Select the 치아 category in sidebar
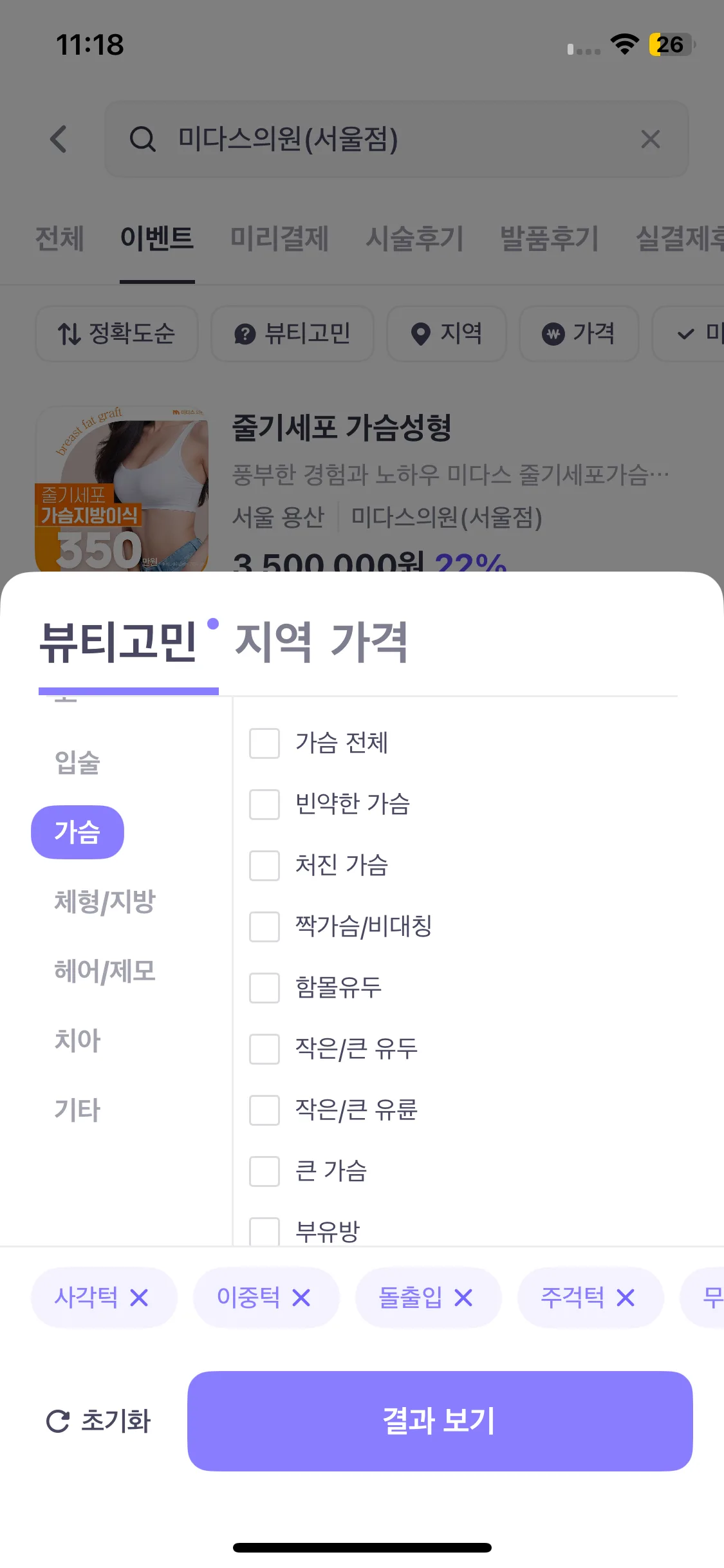Viewport: 724px width, 1568px height. (77, 1040)
